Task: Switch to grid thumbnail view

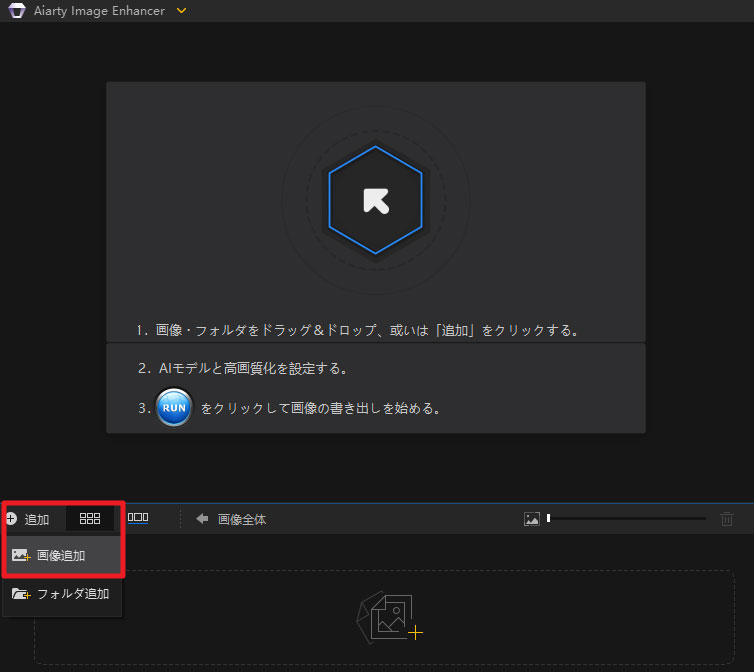Action: (x=89, y=519)
